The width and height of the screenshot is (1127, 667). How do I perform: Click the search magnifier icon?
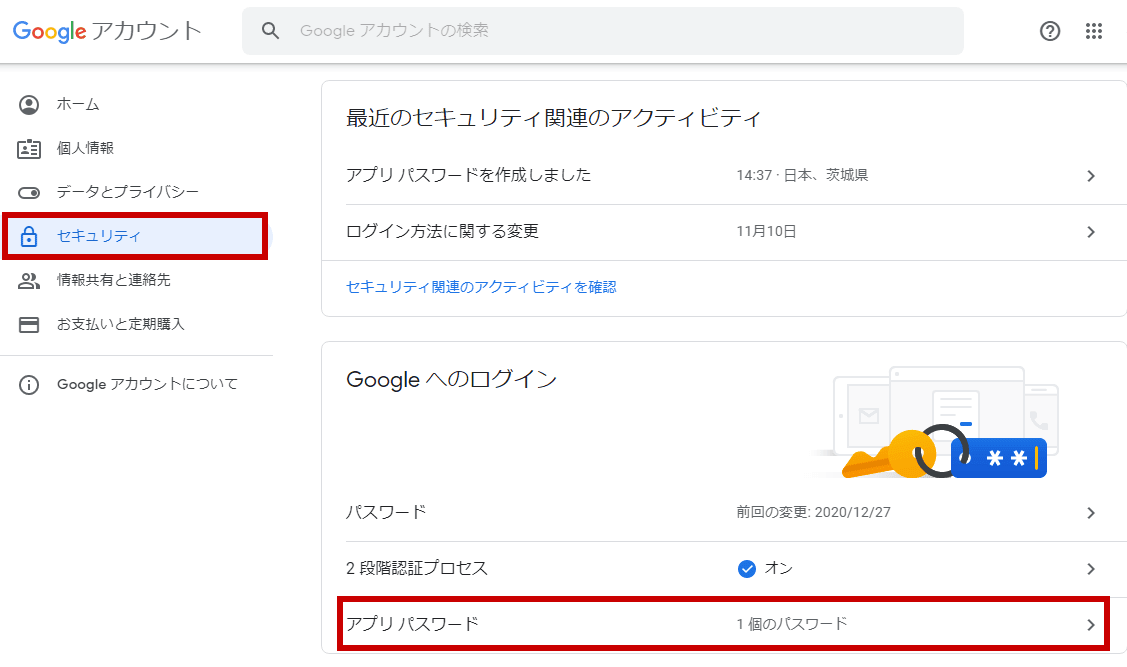click(x=270, y=31)
